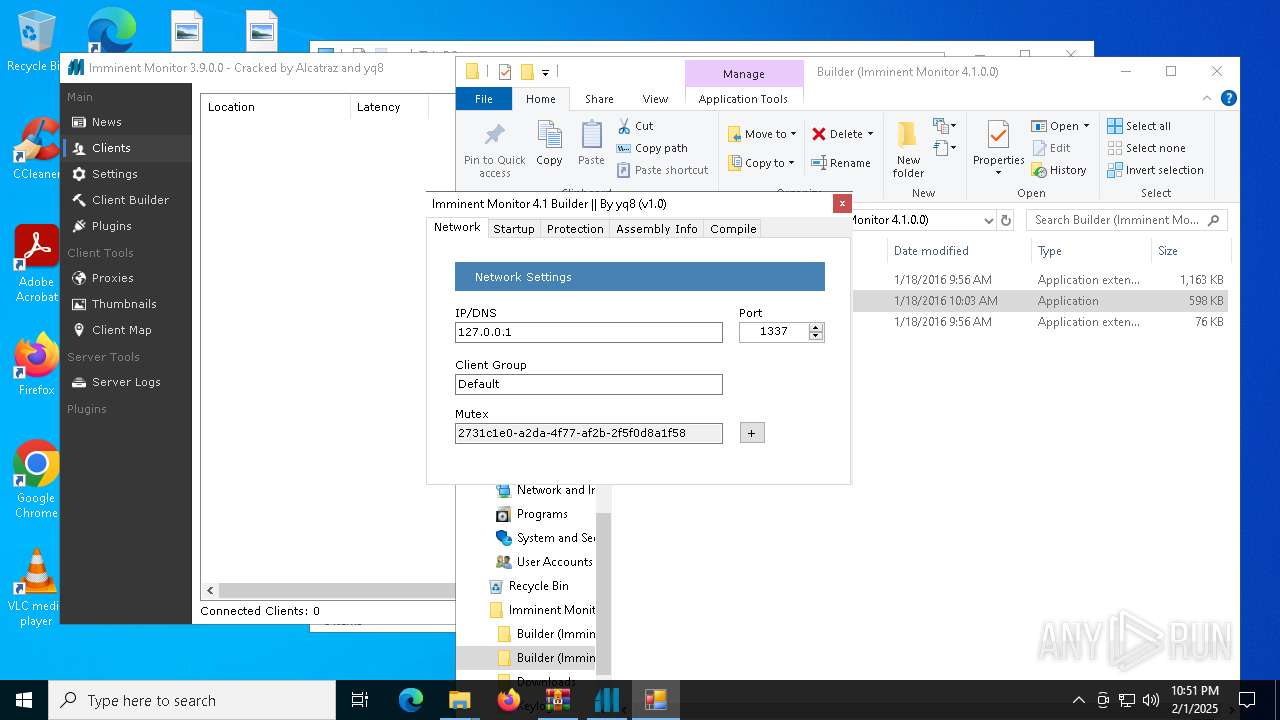Open Thumbnails under Client Tools
This screenshot has height=720, width=1280.
tap(124, 304)
